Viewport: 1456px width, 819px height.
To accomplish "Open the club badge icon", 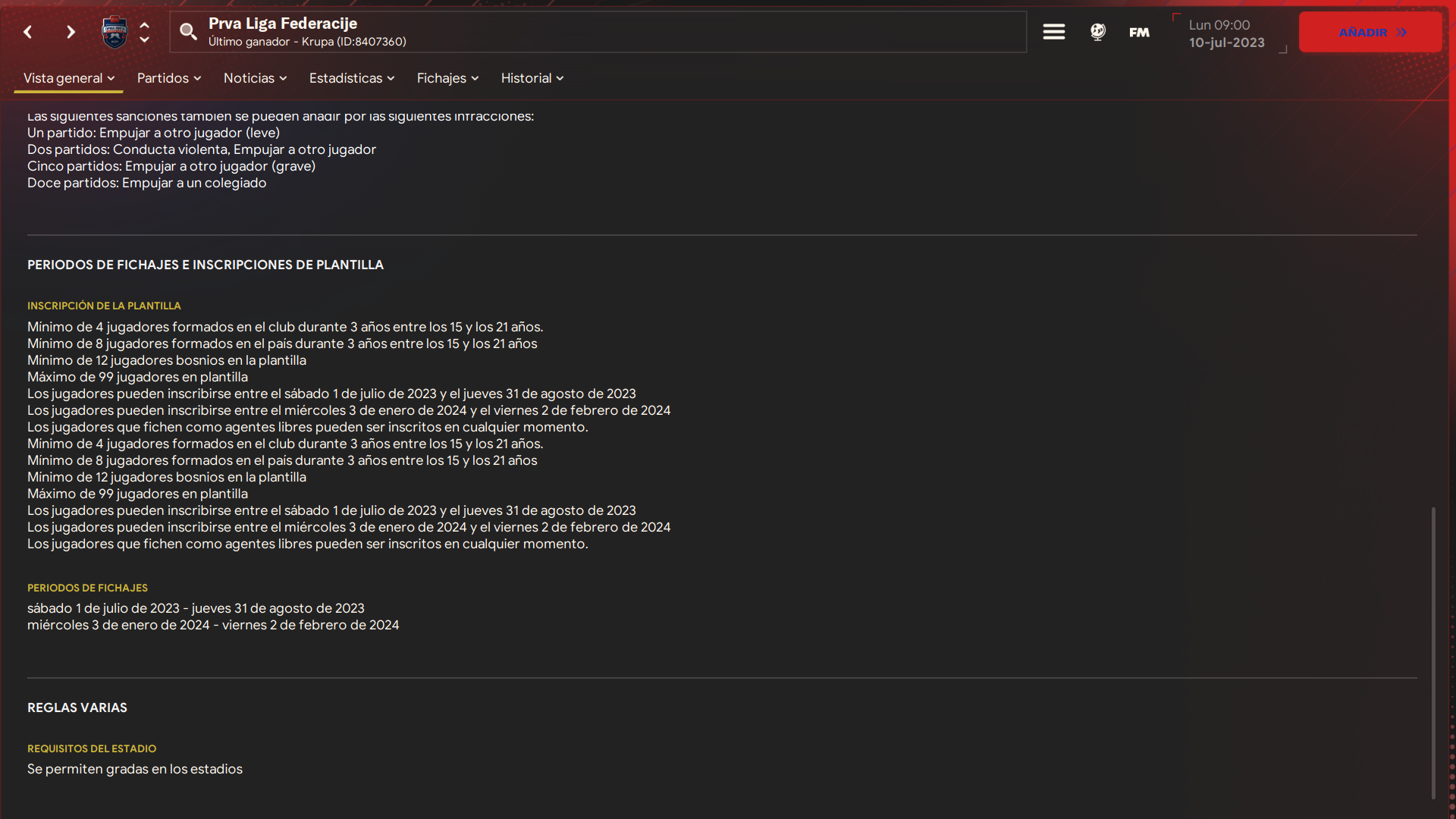I will pyautogui.click(x=115, y=32).
